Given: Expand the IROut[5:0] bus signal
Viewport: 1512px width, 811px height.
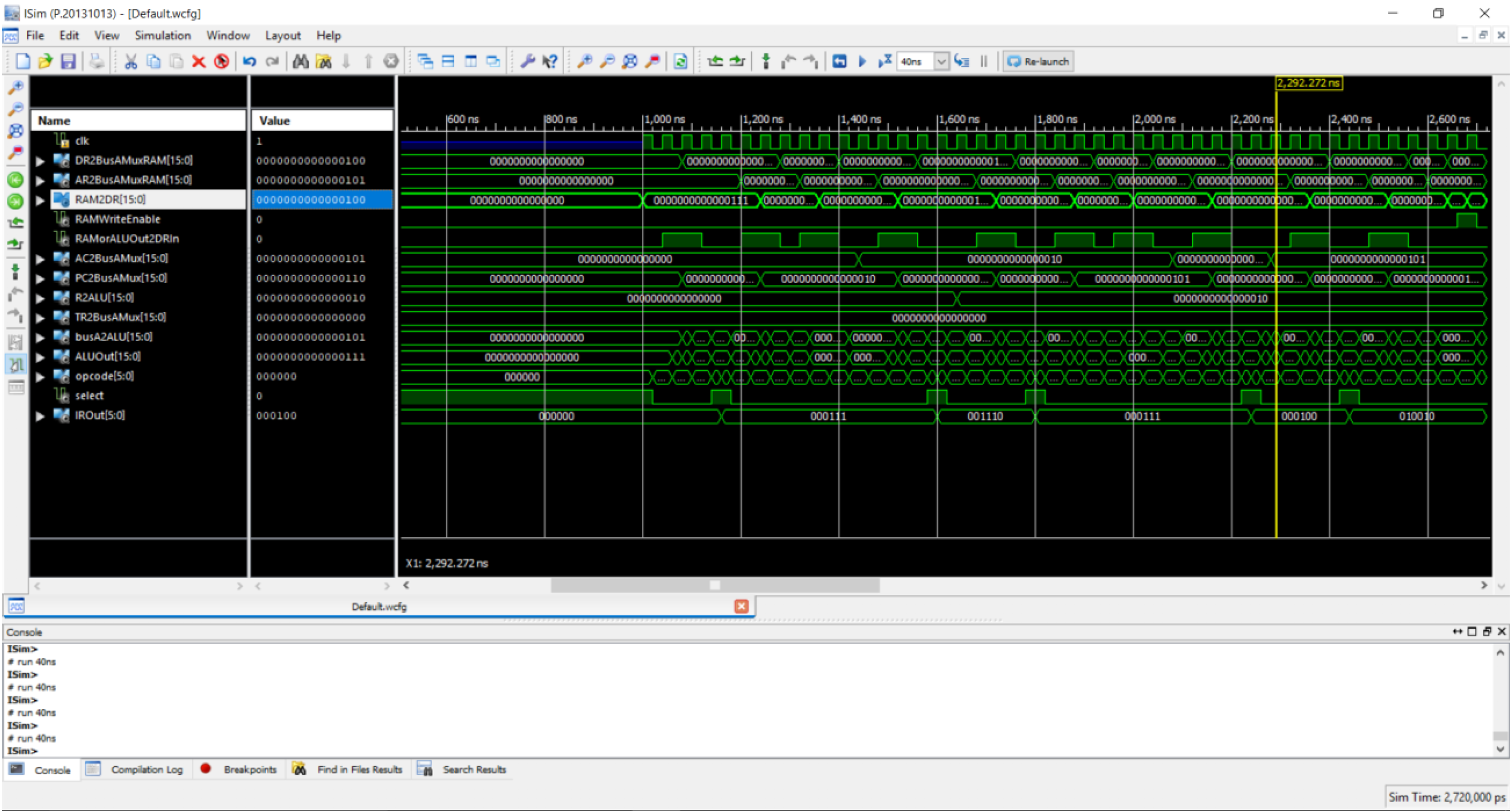Looking at the screenshot, I should [x=40, y=416].
